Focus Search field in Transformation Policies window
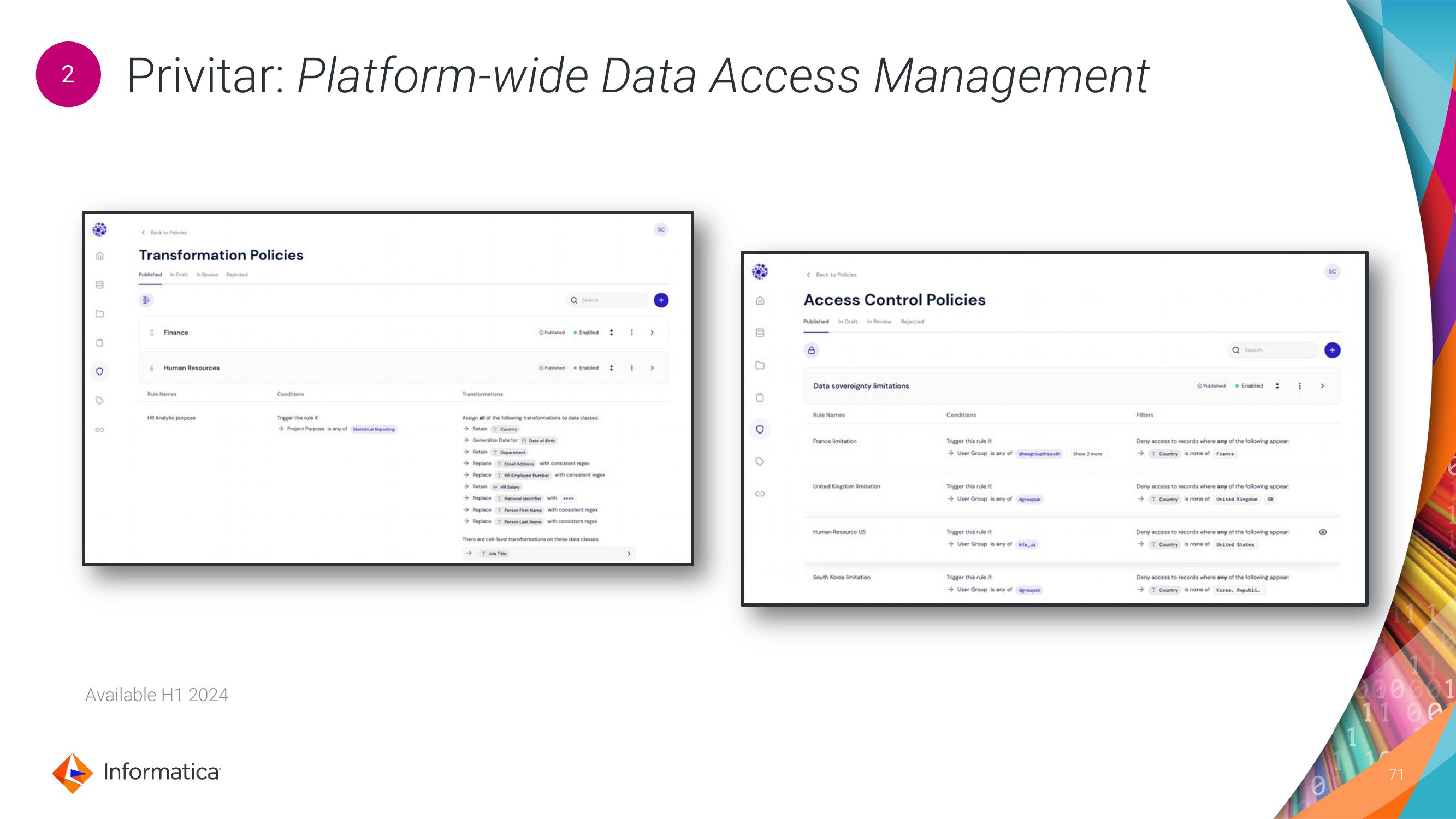Screen dimensions: 1456x819 tap(608, 300)
